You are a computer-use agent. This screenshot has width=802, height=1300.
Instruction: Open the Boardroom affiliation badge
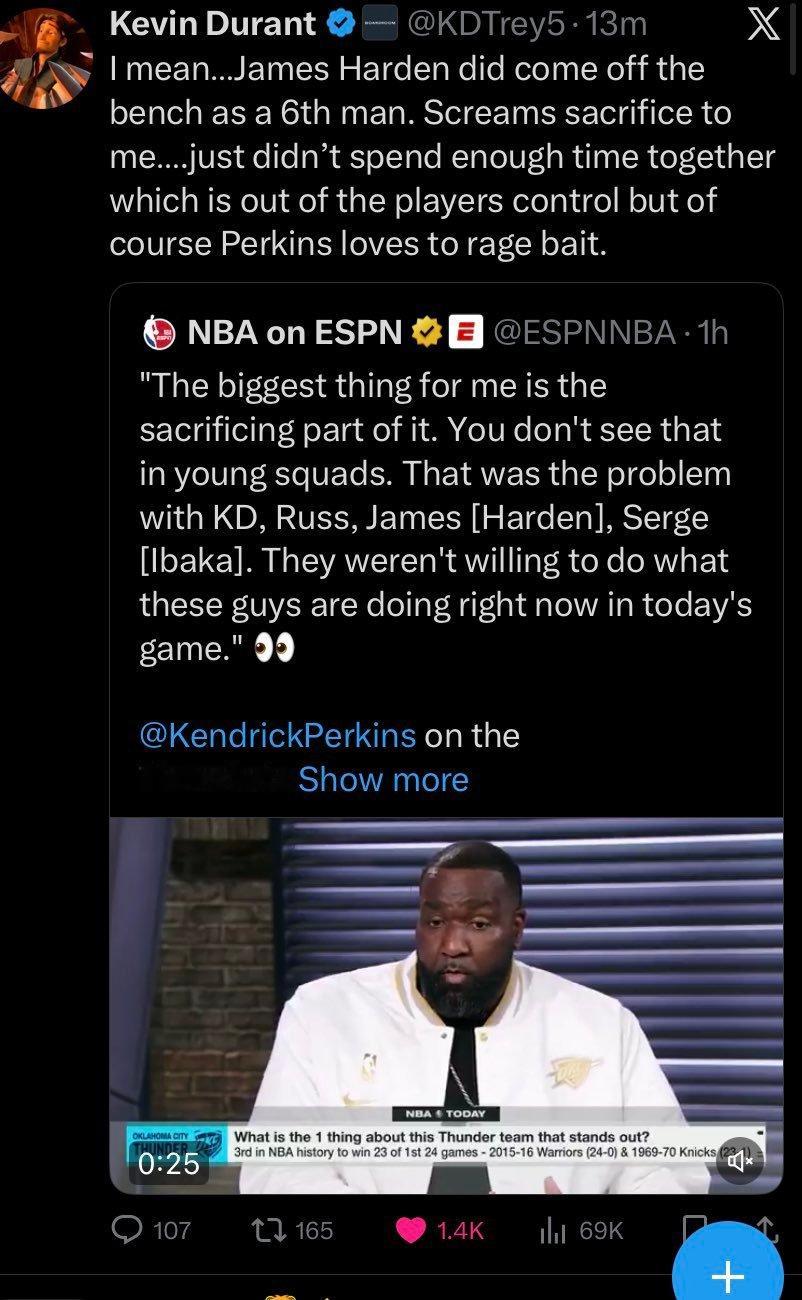tap(378, 24)
